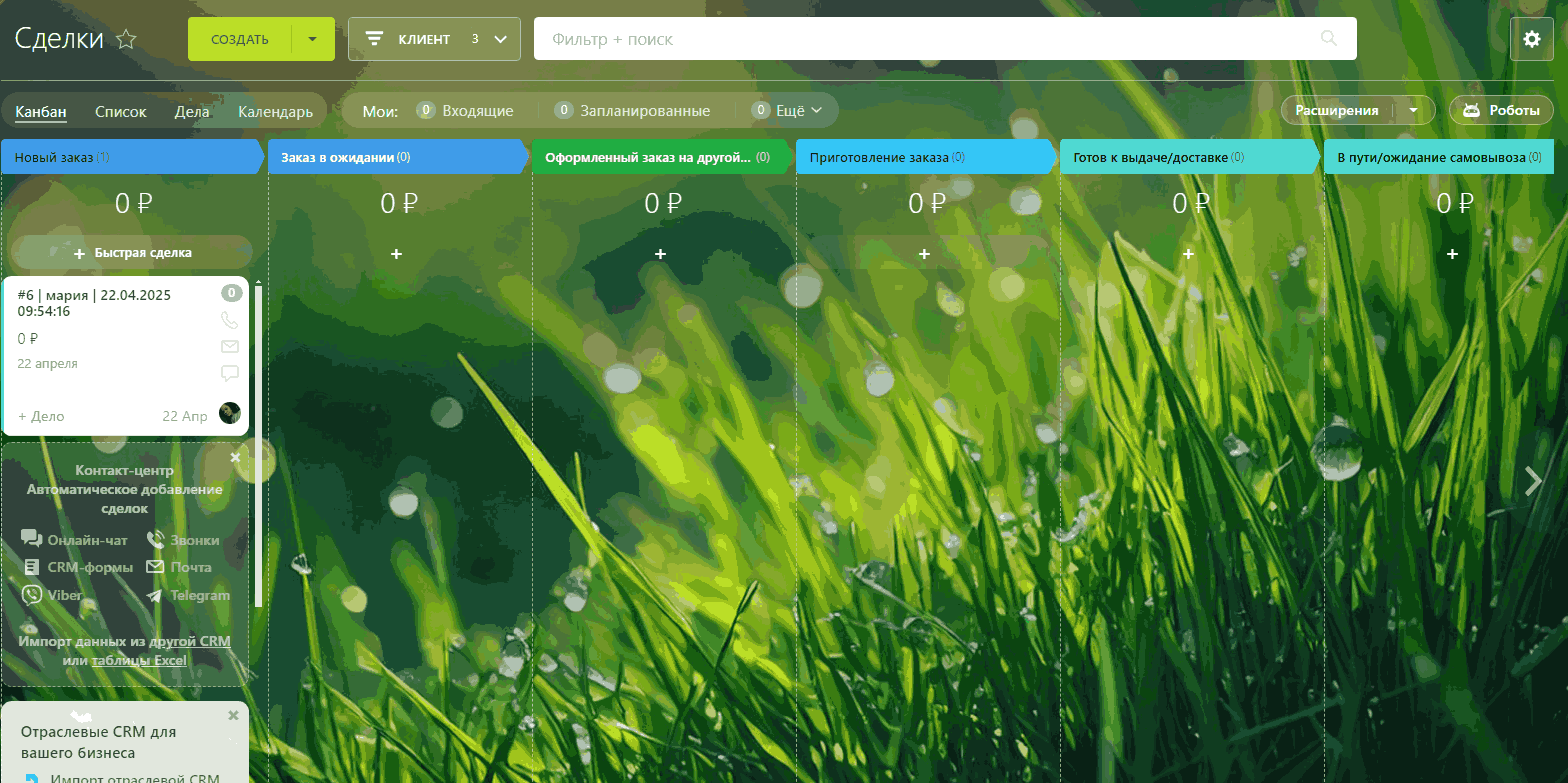Click the chat bubble icon on deal #6 card
This screenshot has height=783, width=1568.
point(230,374)
